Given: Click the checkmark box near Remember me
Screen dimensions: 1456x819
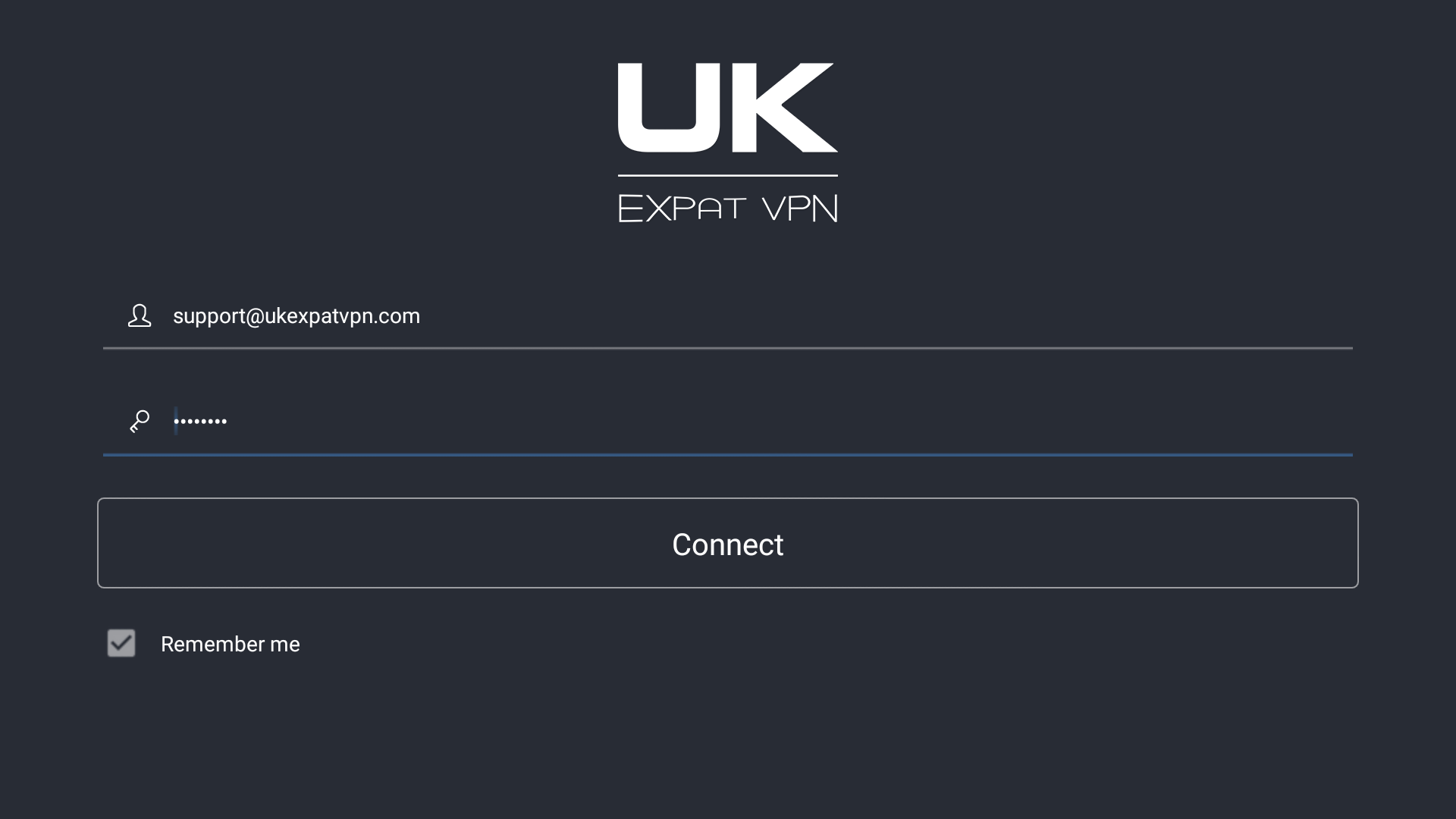Looking at the screenshot, I should pyautogui.click(x=121, y=643).
